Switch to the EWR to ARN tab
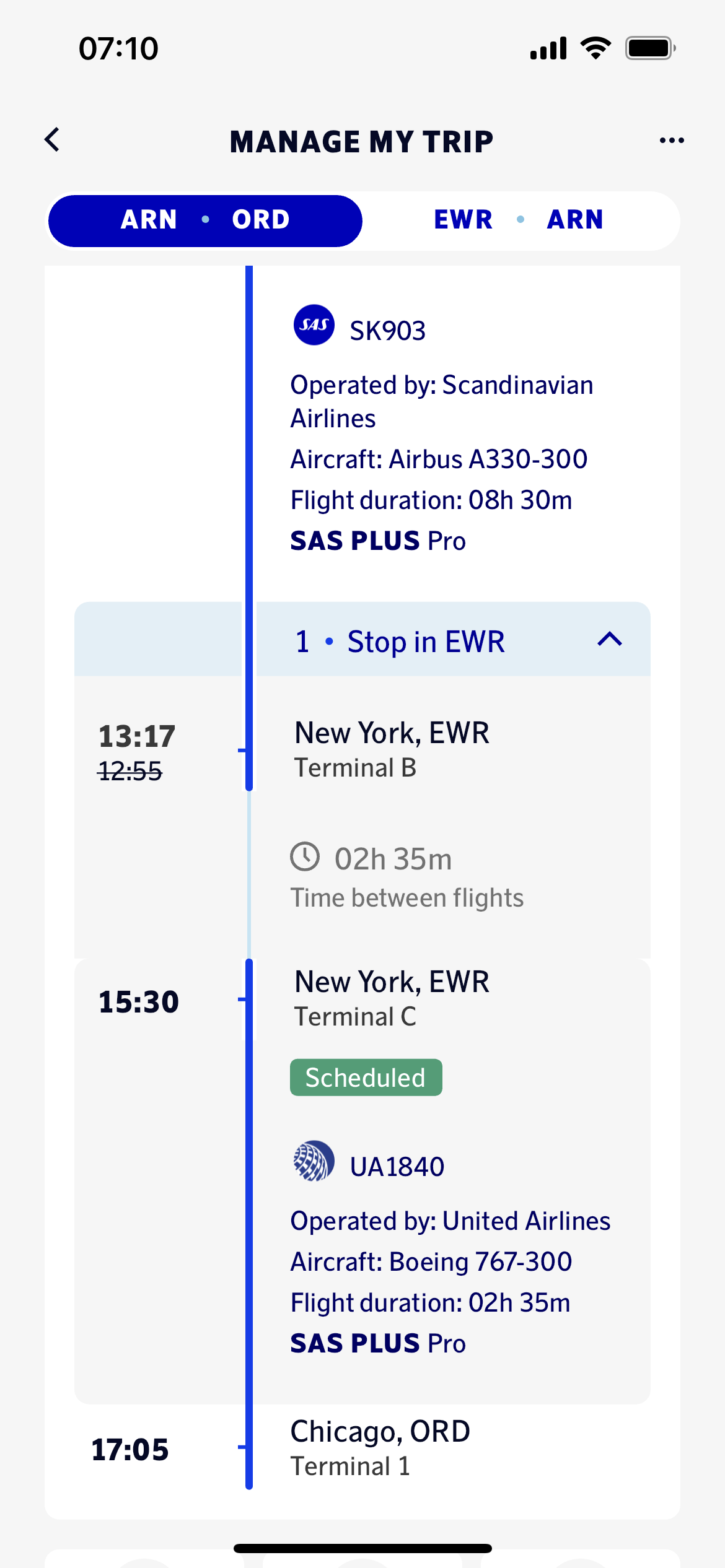Screen dimensions: 725x1568 (519, 220)
